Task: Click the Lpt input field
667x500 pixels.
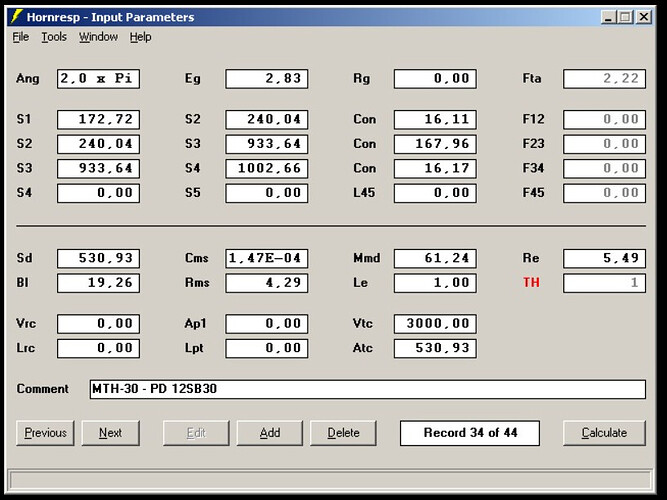Action: pyautogui.click(x=267, y=349)
